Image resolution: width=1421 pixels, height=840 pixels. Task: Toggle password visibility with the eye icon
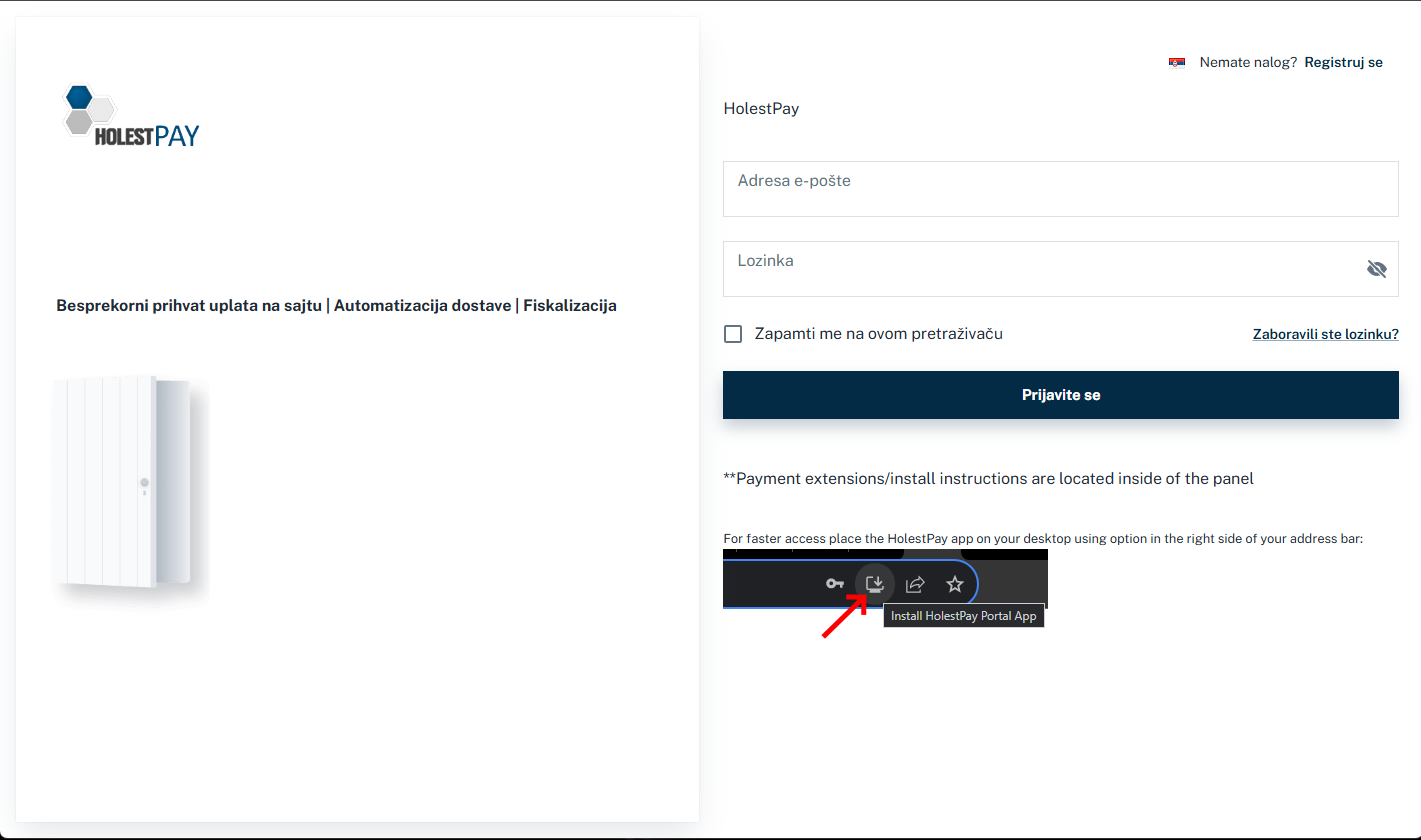tap(1377, 269)
